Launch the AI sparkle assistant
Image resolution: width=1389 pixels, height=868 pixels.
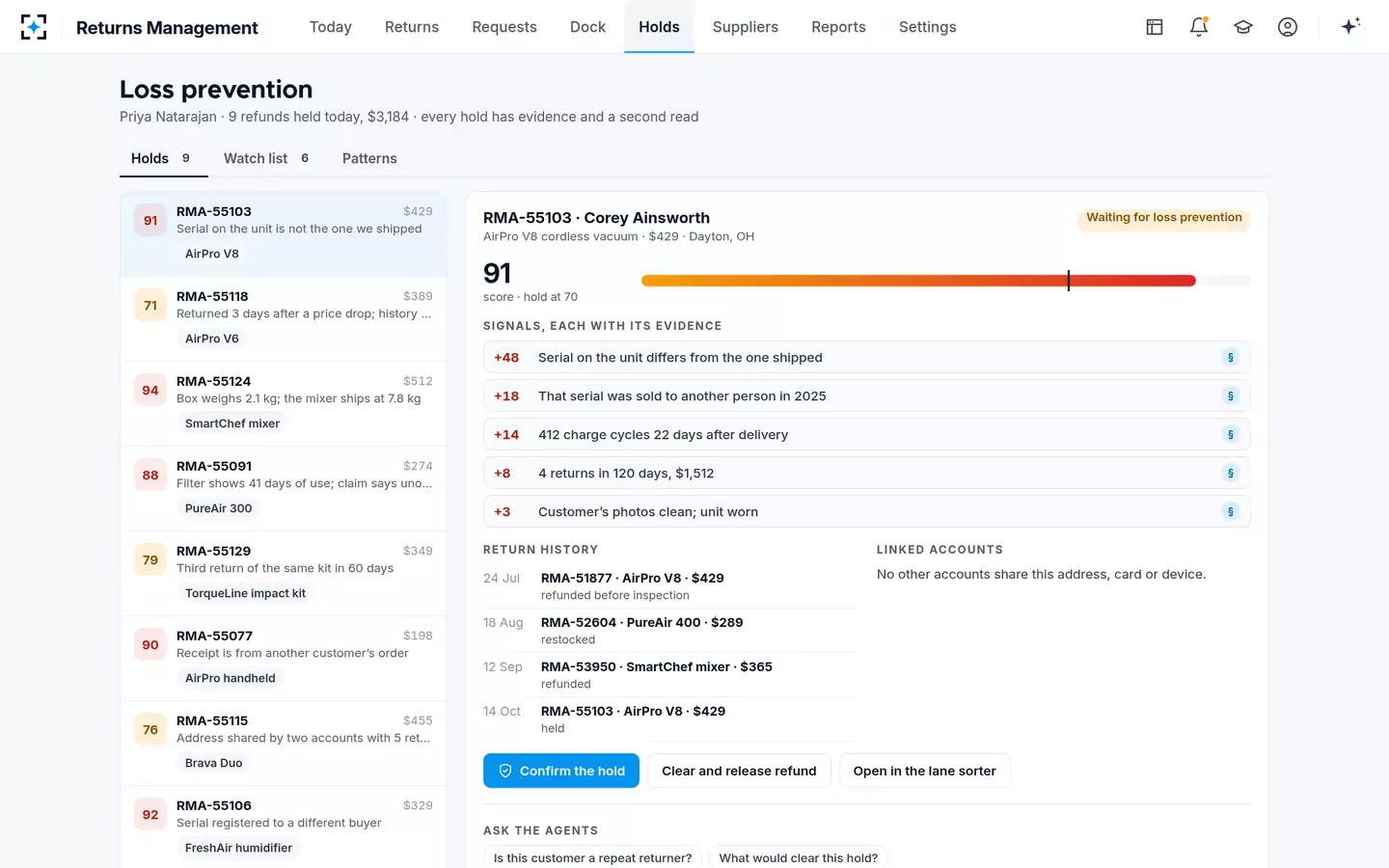point(1350,27)
